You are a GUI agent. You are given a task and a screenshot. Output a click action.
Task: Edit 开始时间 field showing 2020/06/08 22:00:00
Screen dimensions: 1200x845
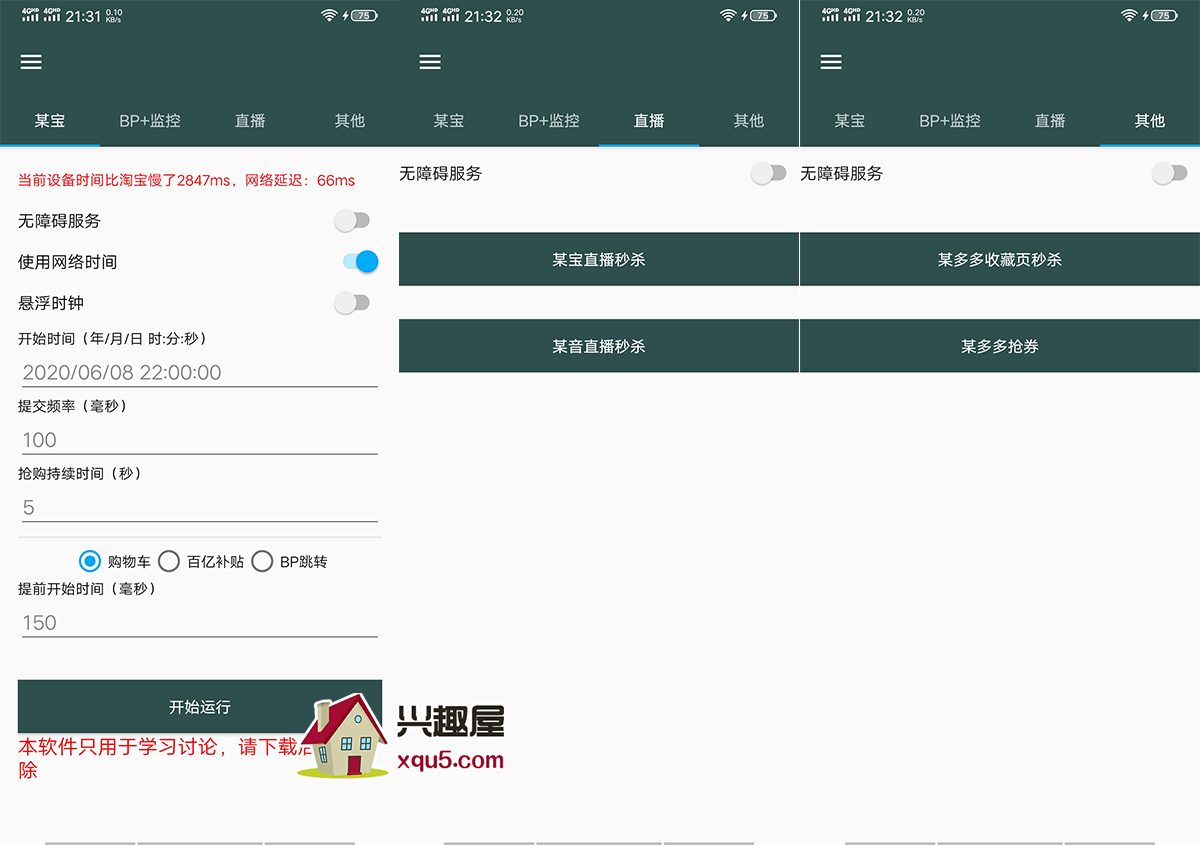(198, 372)
